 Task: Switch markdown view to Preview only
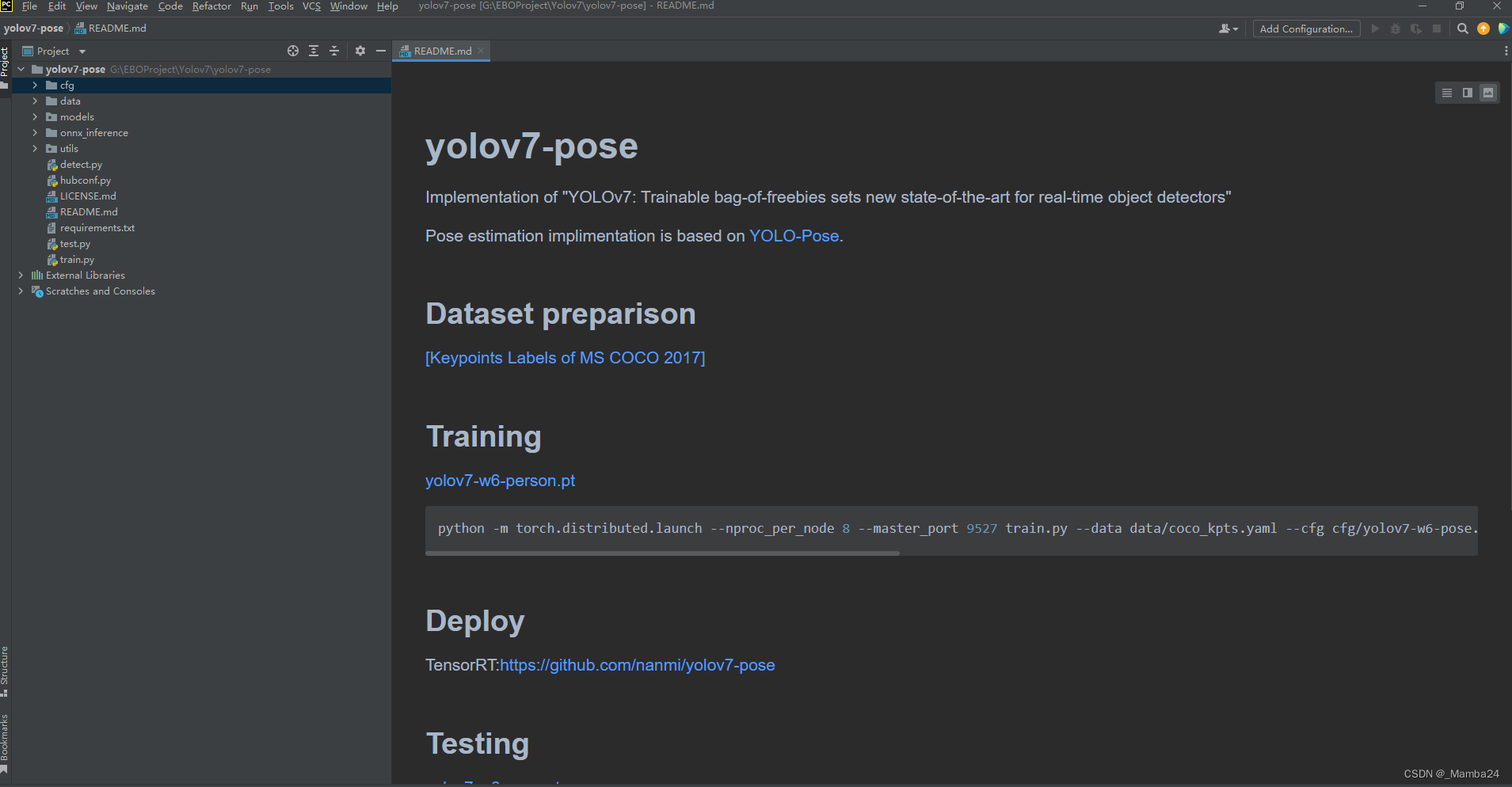(1488, 93)
